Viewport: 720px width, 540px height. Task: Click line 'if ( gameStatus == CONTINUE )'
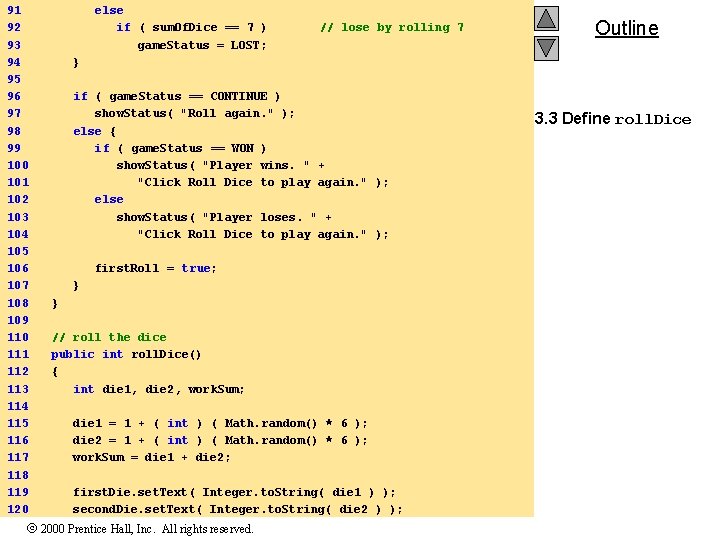[x=176, y=96]
